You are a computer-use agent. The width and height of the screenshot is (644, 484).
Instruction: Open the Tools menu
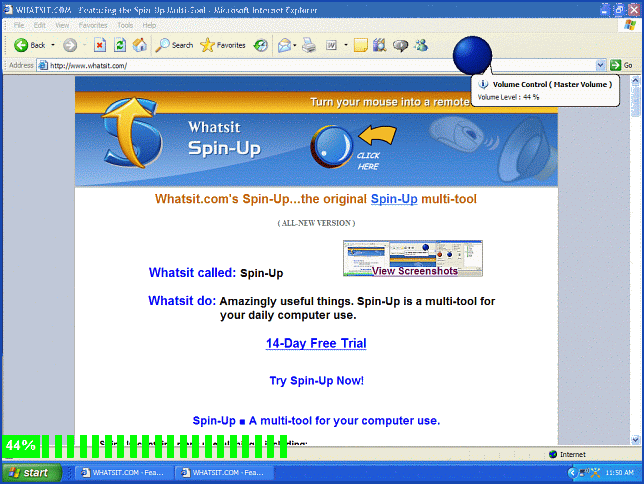(125, 25)
